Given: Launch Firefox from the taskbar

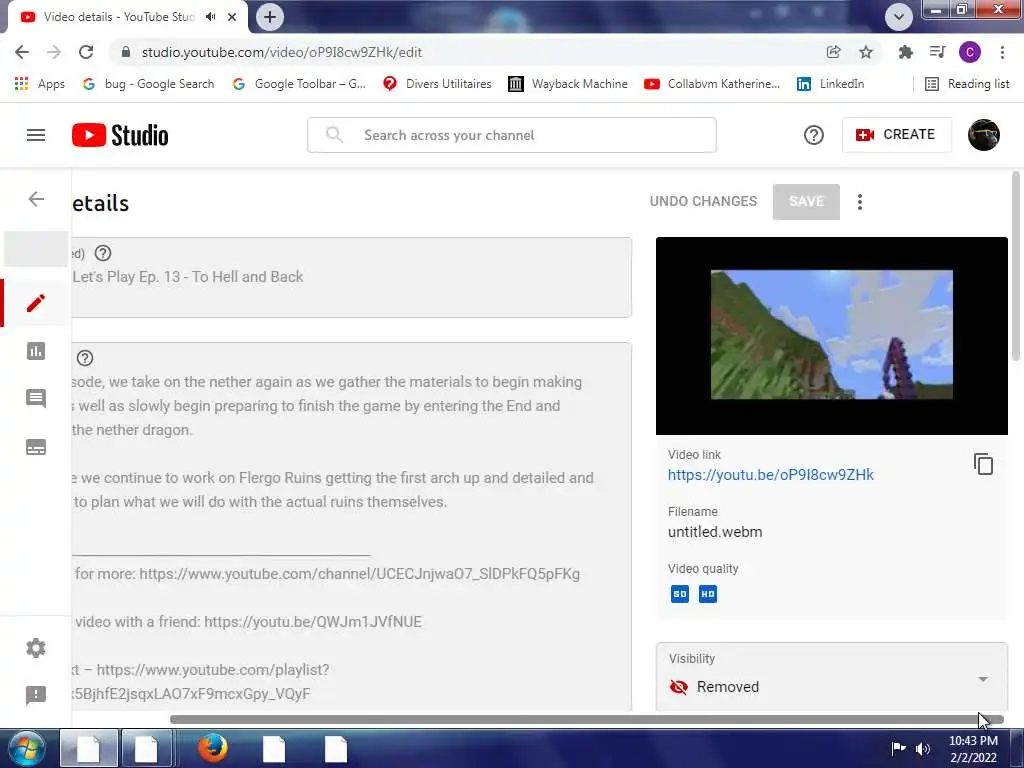Looking at the screenshot, I should tap(213, 748).
